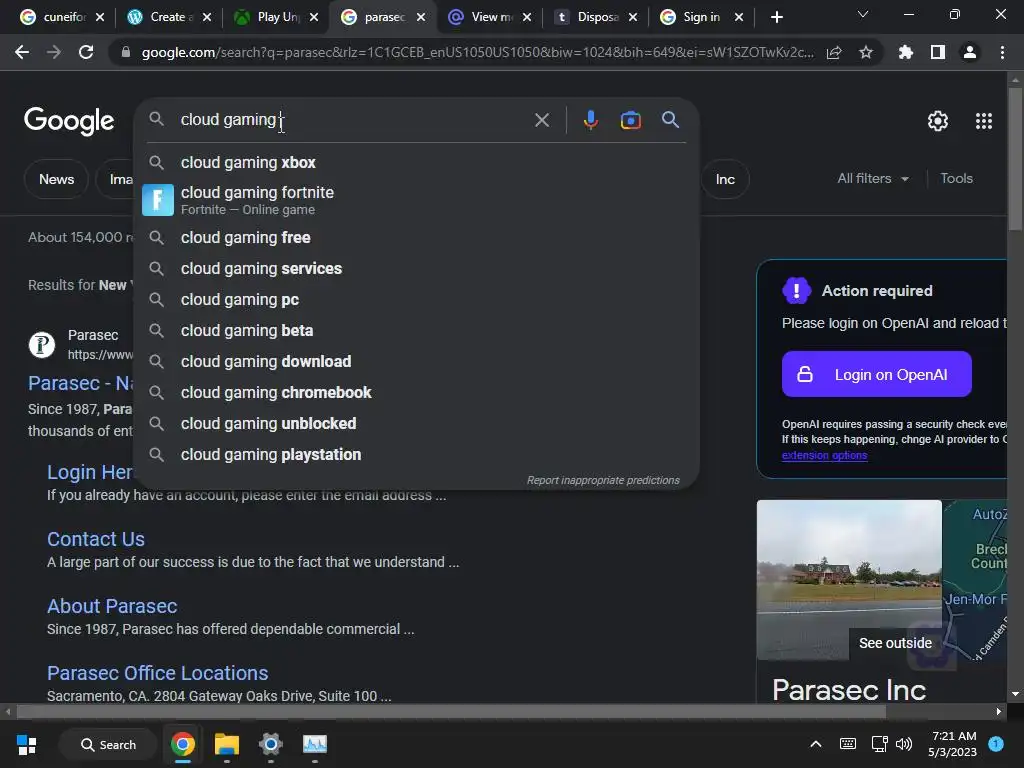Choose suggestion cloud gaming xbox
This screenshot has width=1024, height=768.
(x=417, y=163)
